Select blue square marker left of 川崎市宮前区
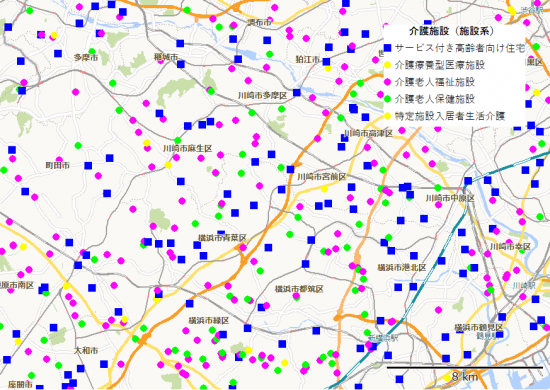The image size is (550, 390). (290, 169)
